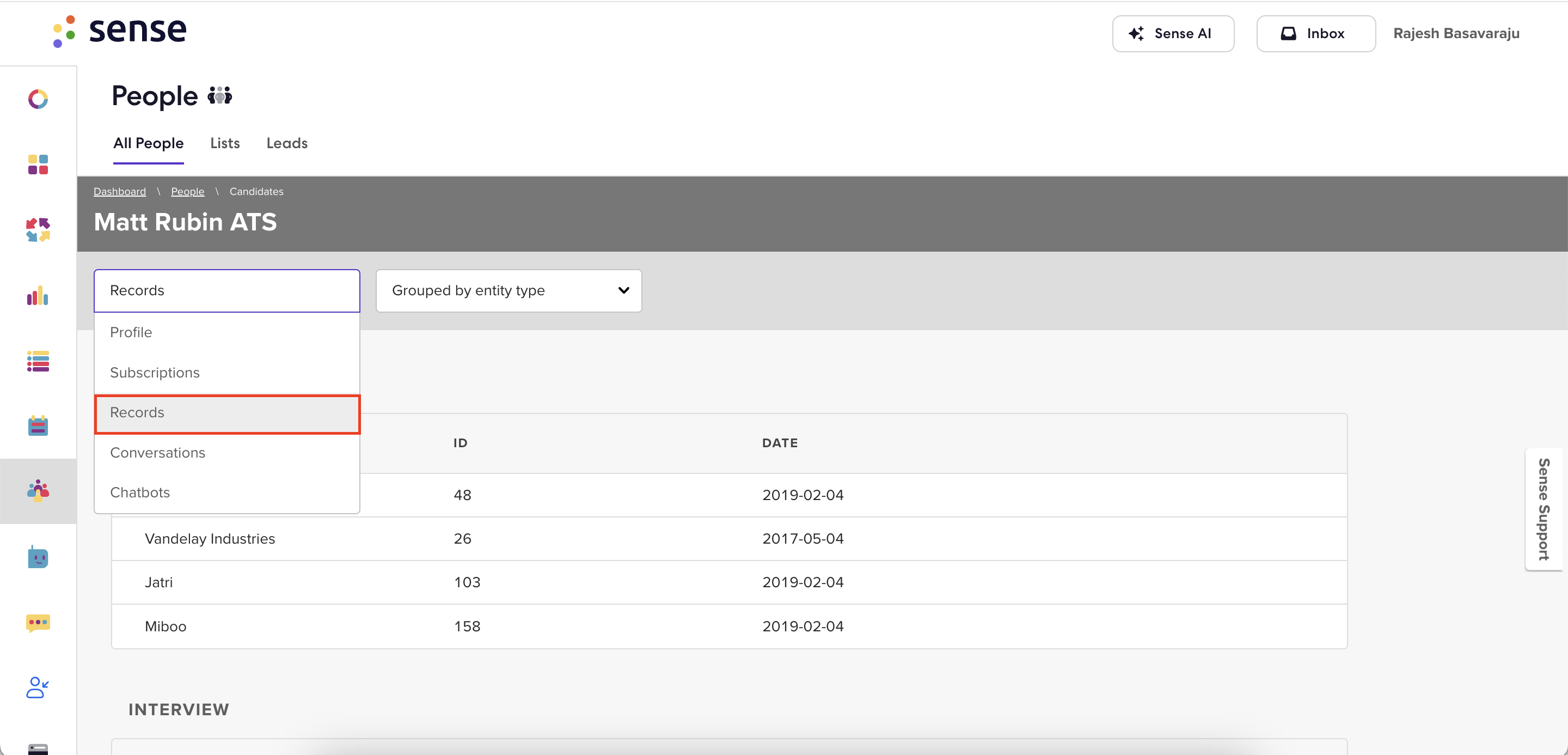This screenshot has height=755, width=1568.
Task: Click the date 2017-05-04
Action: point(803,539)
